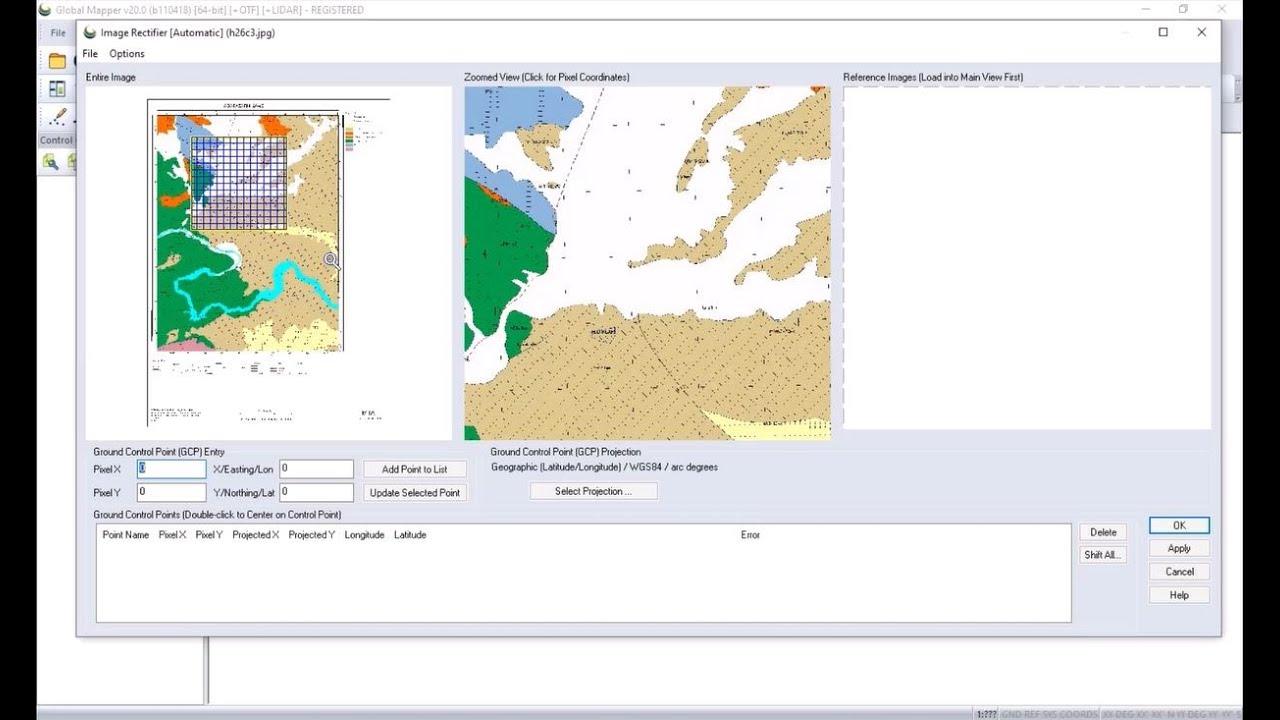Select the digitizer pencil tool in Global Mapper

click(60, 116)
